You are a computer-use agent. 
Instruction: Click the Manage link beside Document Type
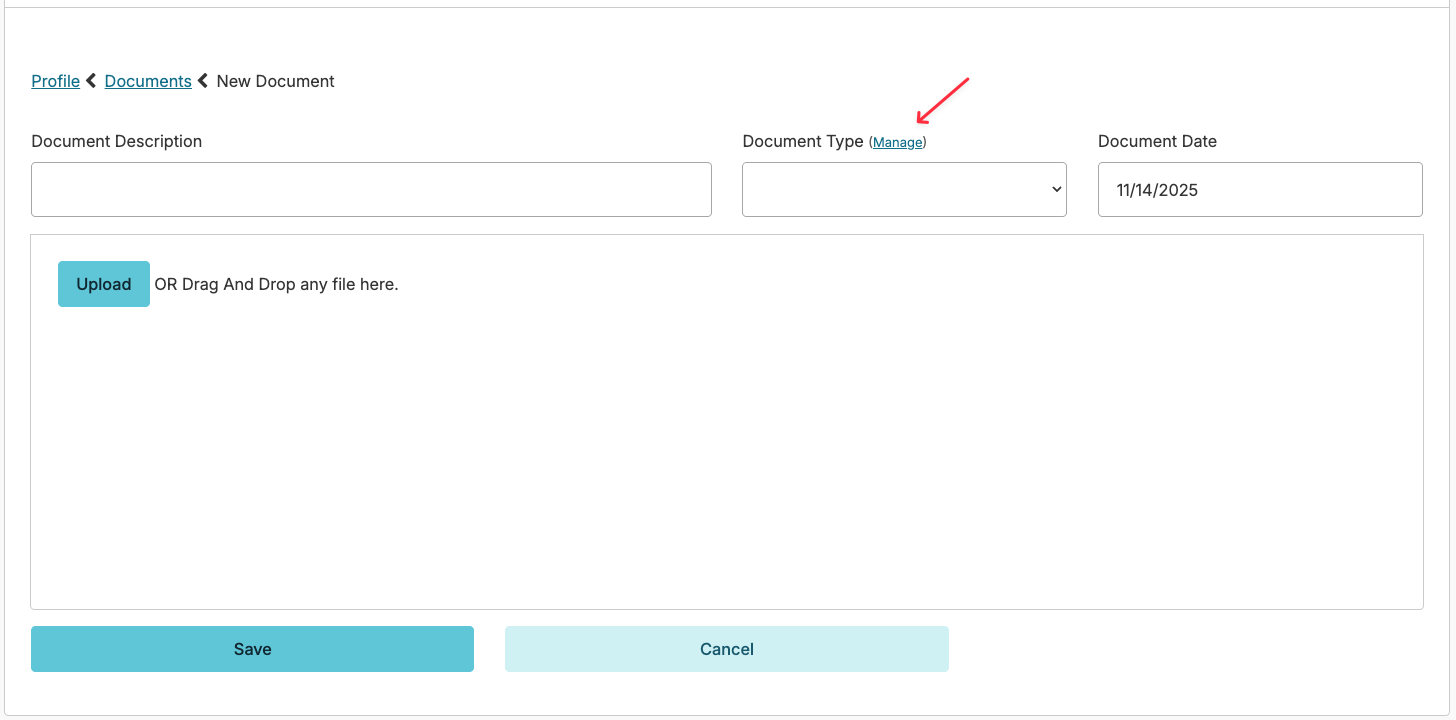pos(898,142)
